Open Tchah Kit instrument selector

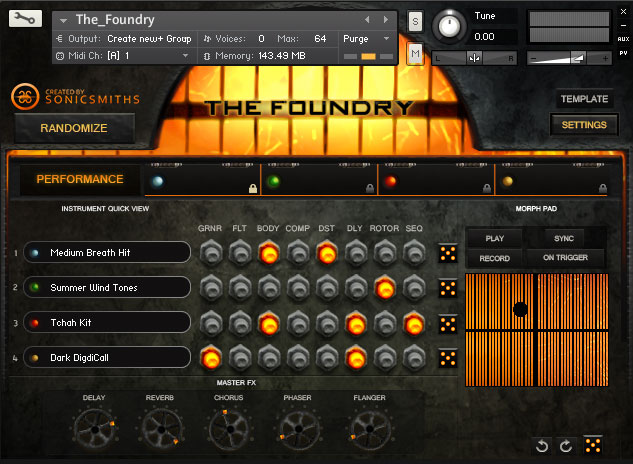tap(107, 323)
